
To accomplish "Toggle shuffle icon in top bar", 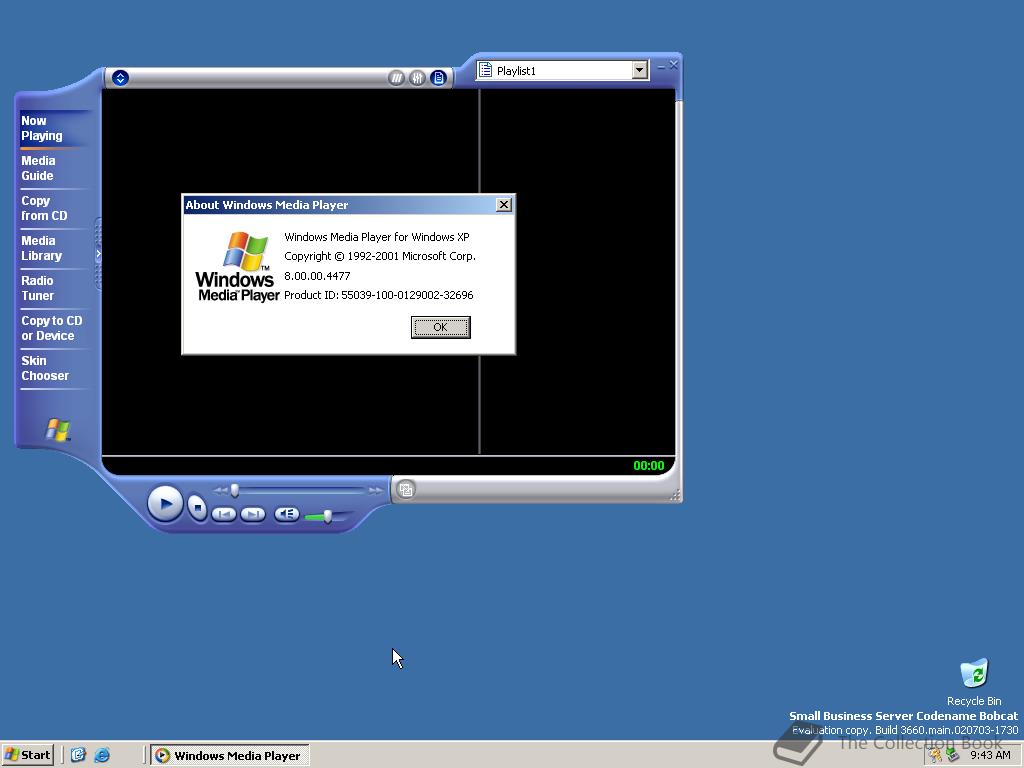I will (x=396, y=78).
